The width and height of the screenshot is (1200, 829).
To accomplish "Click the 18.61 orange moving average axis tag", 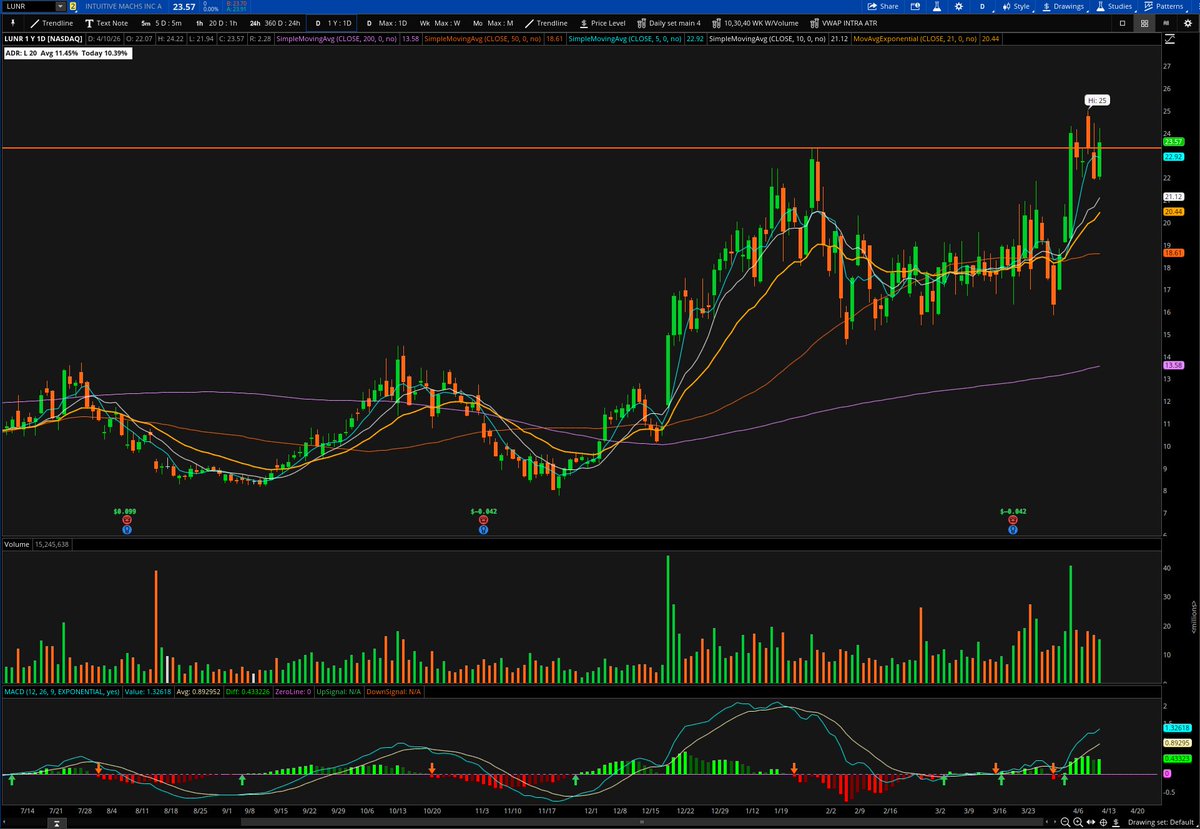I will tap(1173, 254).
